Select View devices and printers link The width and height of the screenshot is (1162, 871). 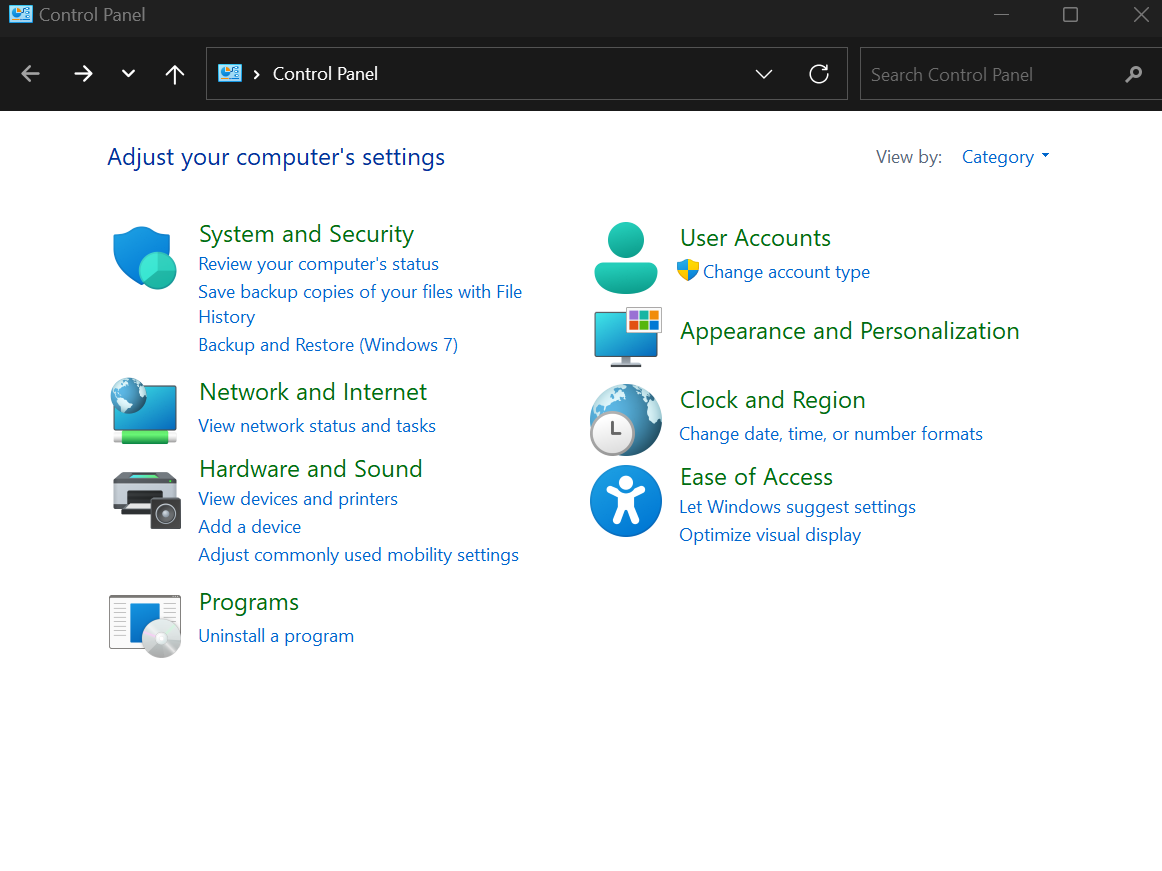[298, 499]
